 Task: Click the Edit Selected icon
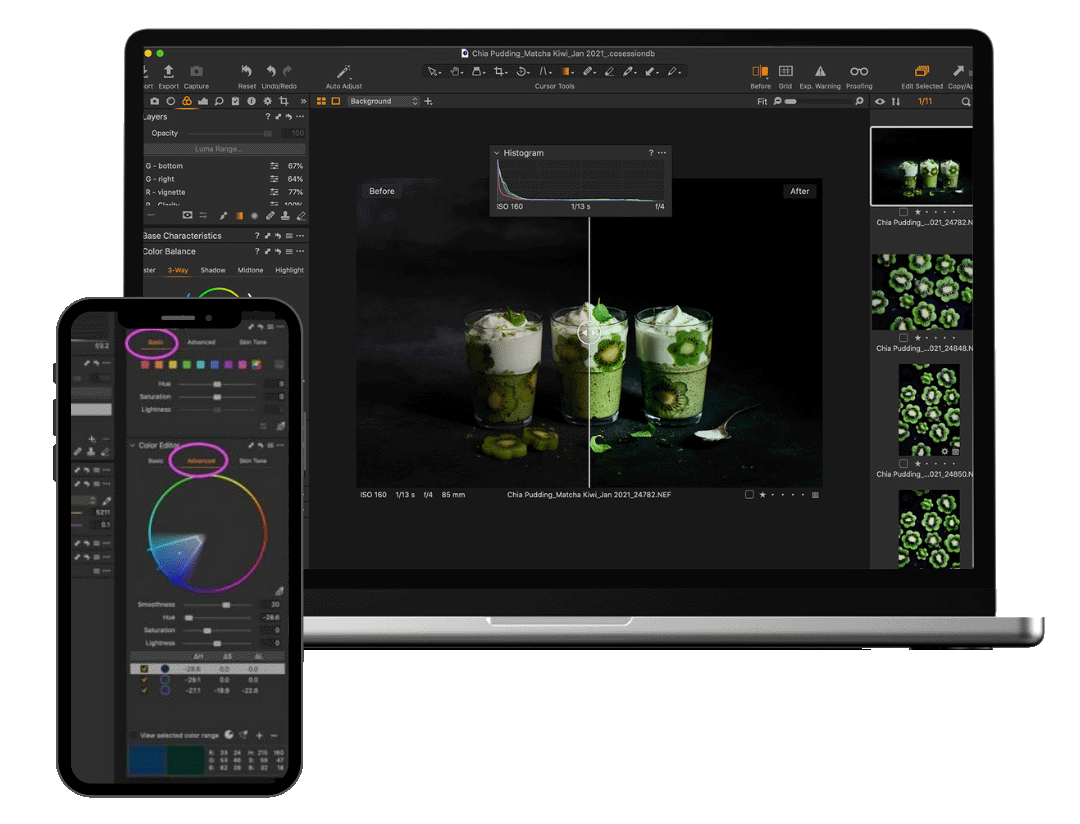(x=922, y=71)
